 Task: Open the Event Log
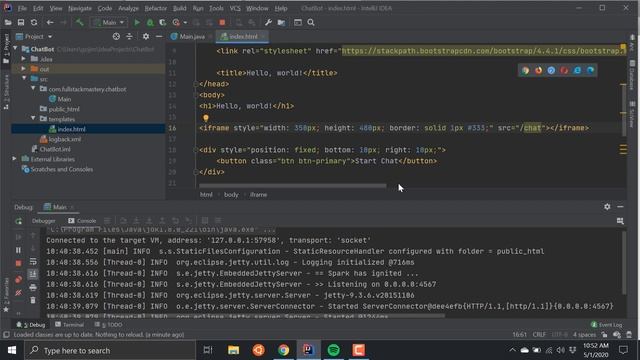[607, 324]
